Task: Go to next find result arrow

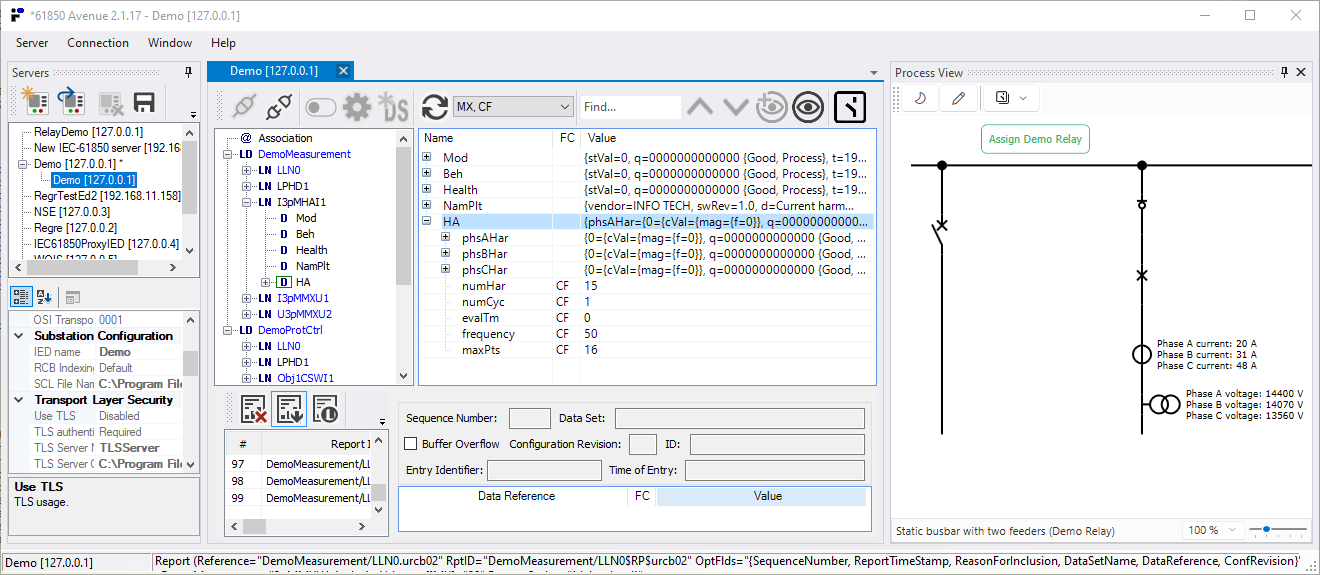Action: (736, 107)
